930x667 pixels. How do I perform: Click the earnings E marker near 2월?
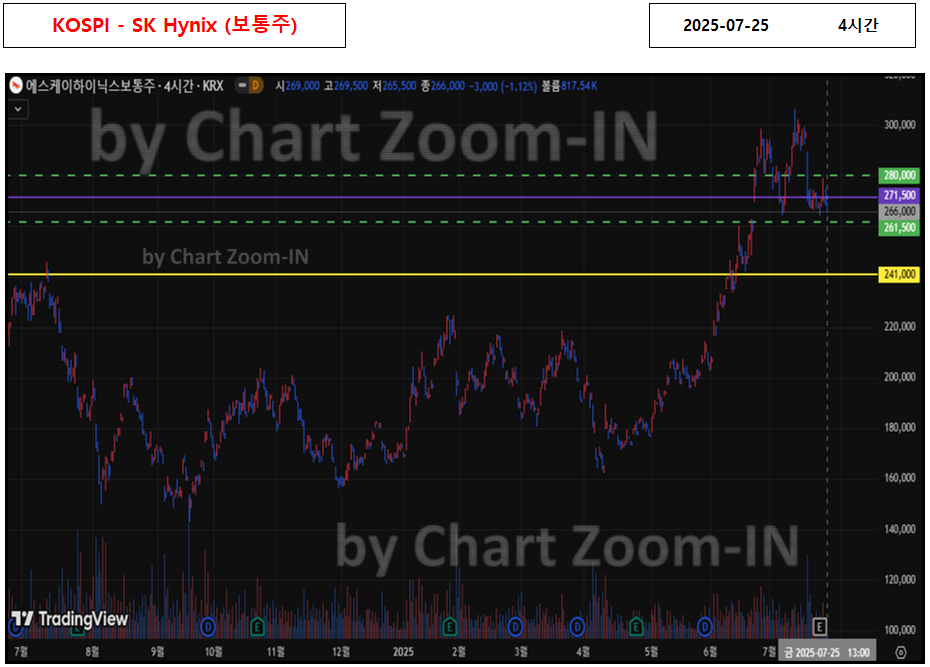tap(450, 626)
